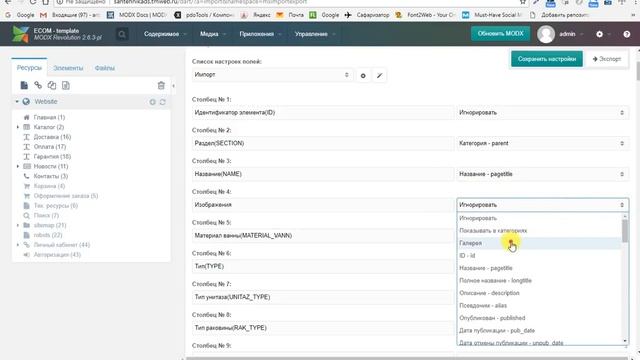Image resolution: width=640 pixels, height=360 pixels.
Task: Select Главная (1) in resource tree
Action: (49, 118)
